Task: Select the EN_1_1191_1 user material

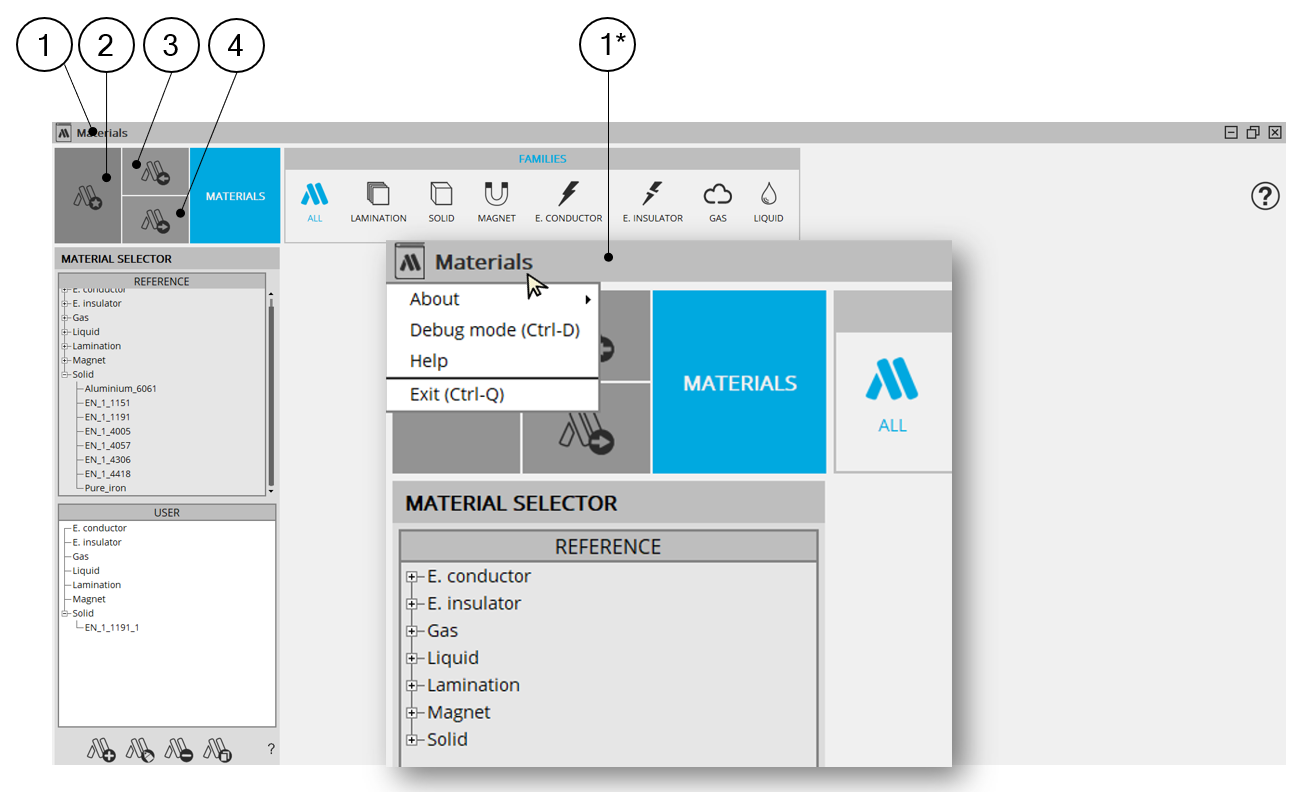Action: [112, 628]
